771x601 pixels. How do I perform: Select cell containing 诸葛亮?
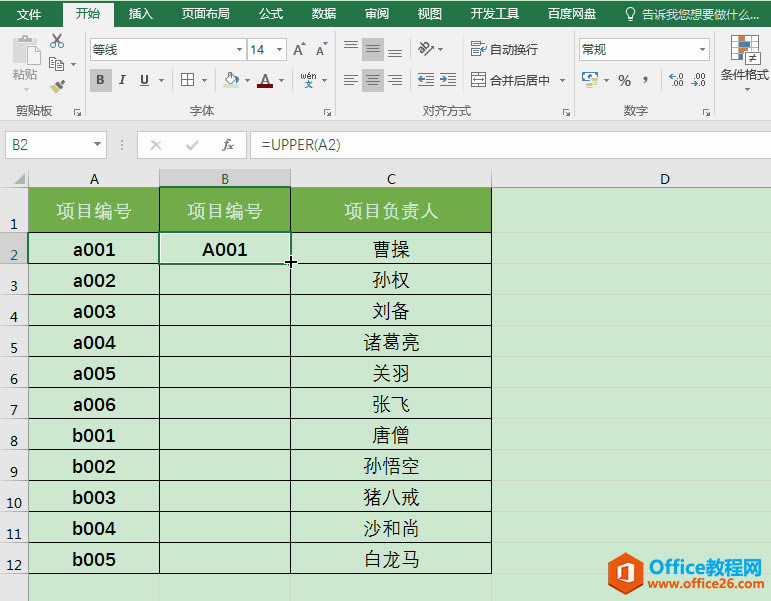tap(391, 342)
